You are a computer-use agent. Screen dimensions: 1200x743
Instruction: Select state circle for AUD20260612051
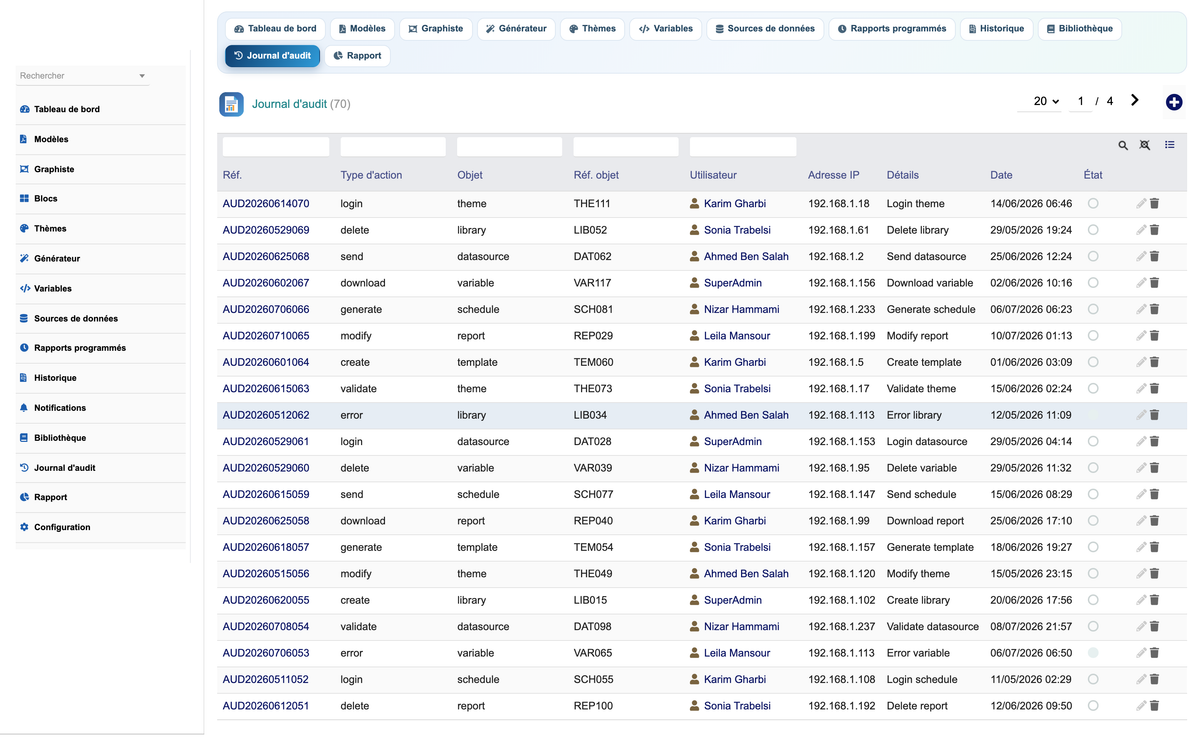(x=1093, y=706)
